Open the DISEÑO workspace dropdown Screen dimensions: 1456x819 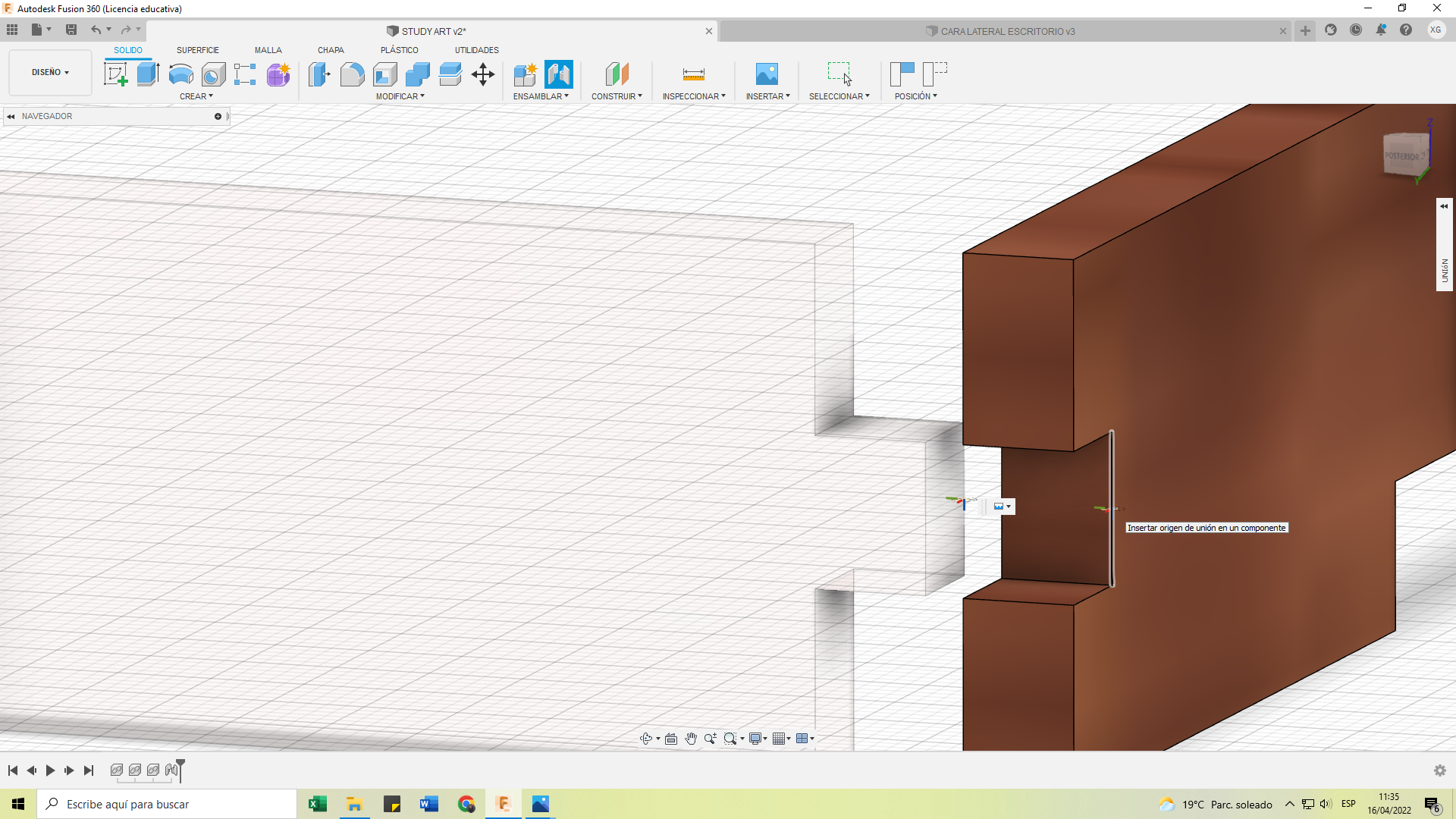50,73
